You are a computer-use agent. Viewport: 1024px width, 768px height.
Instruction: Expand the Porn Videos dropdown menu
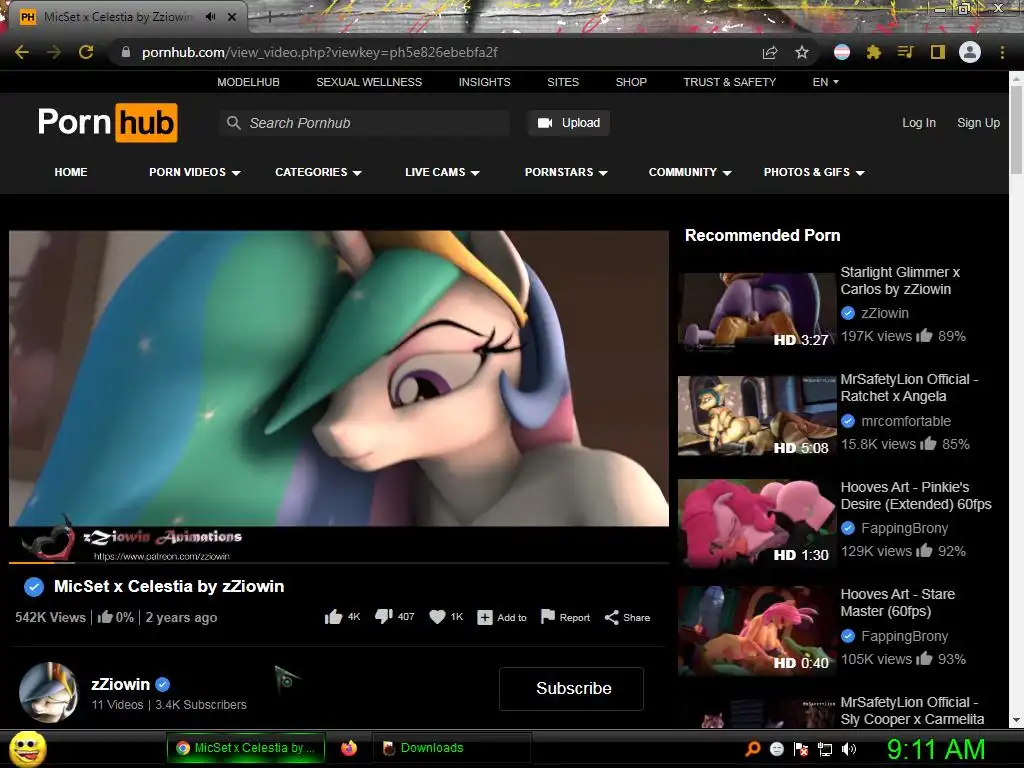195,172
